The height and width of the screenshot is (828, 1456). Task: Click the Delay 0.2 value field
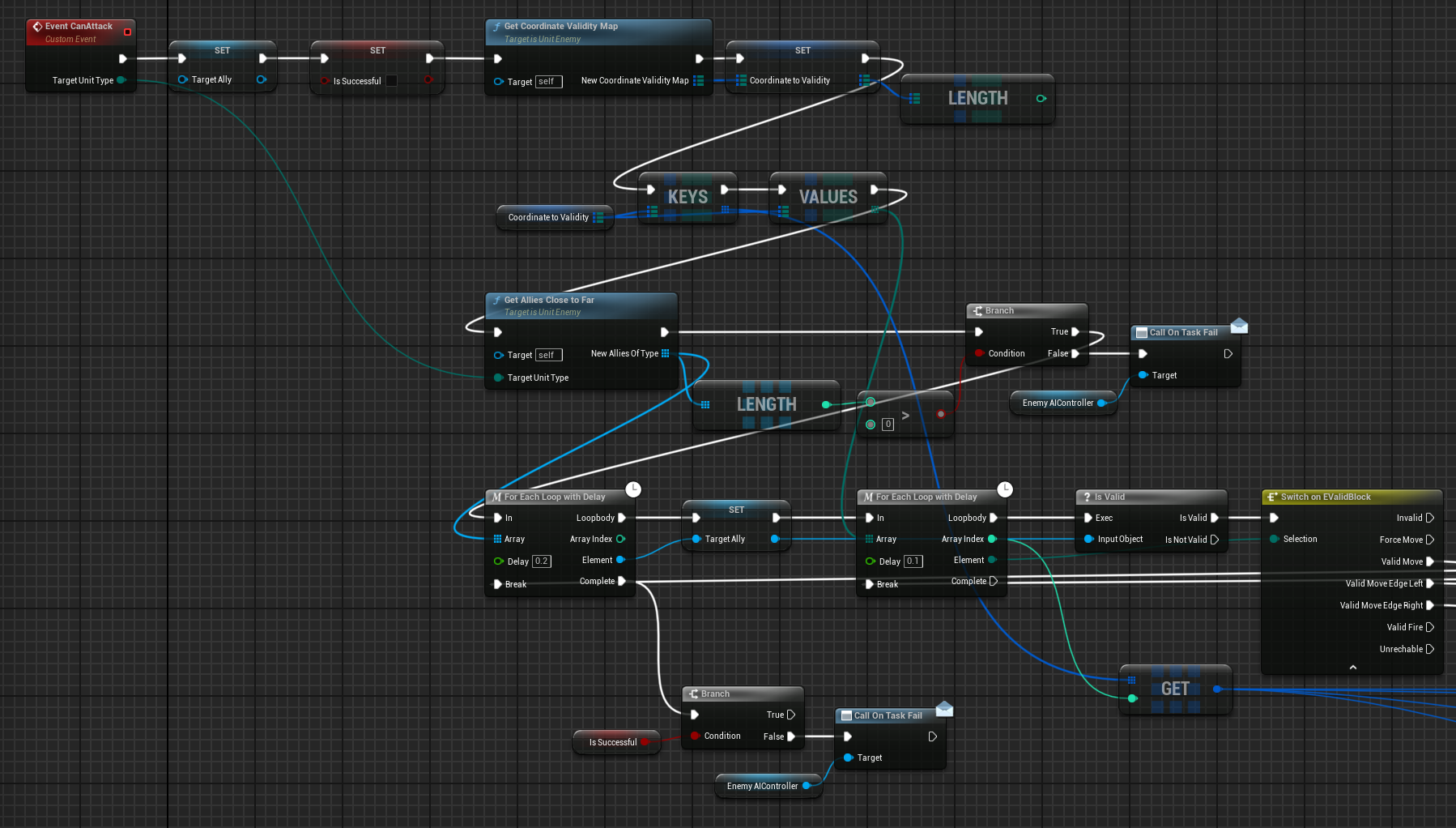pyautogui.click(x=541, y=561)
